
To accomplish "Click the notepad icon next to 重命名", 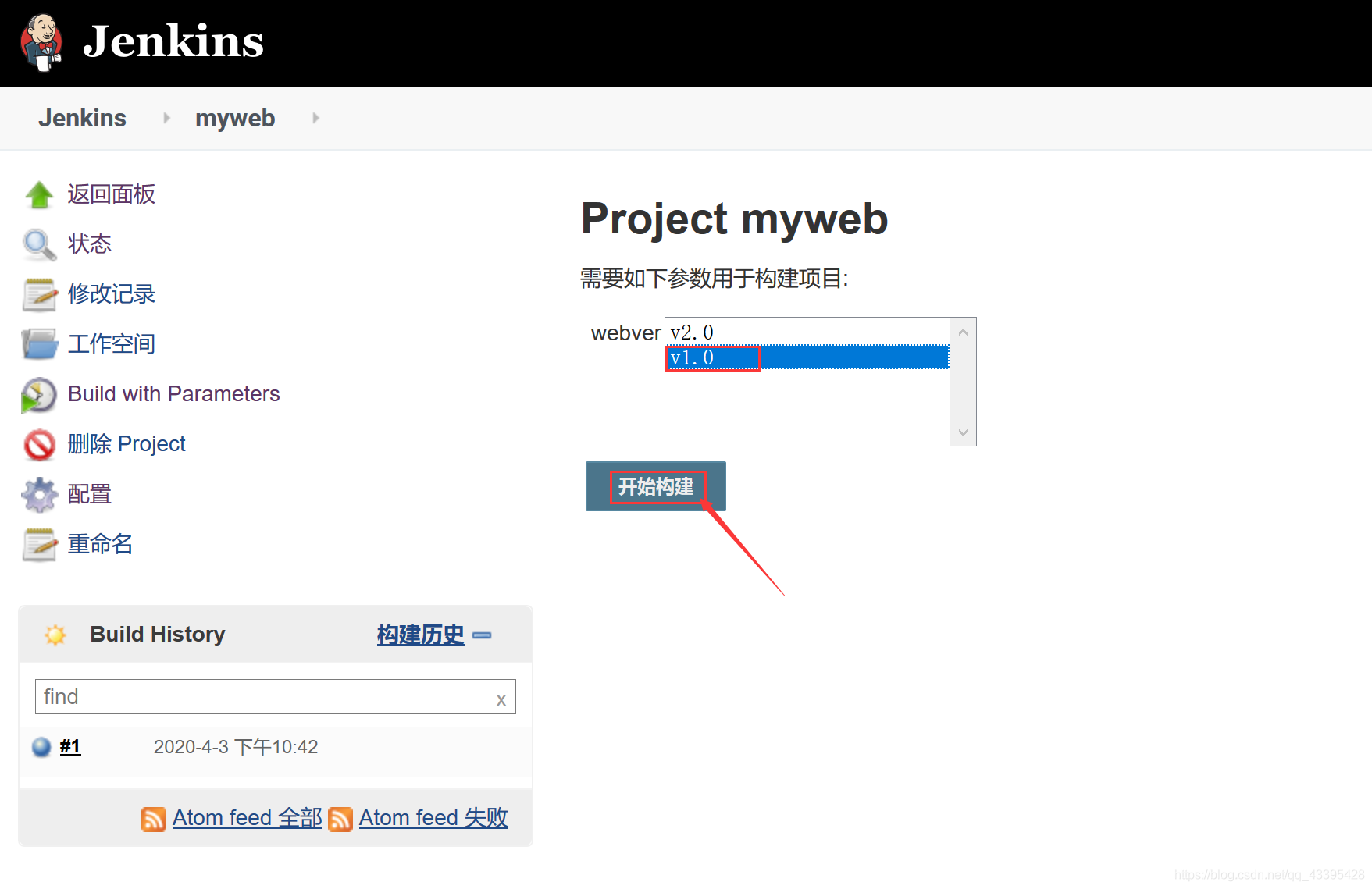I will pyautogui.click(x=39, y=545).
